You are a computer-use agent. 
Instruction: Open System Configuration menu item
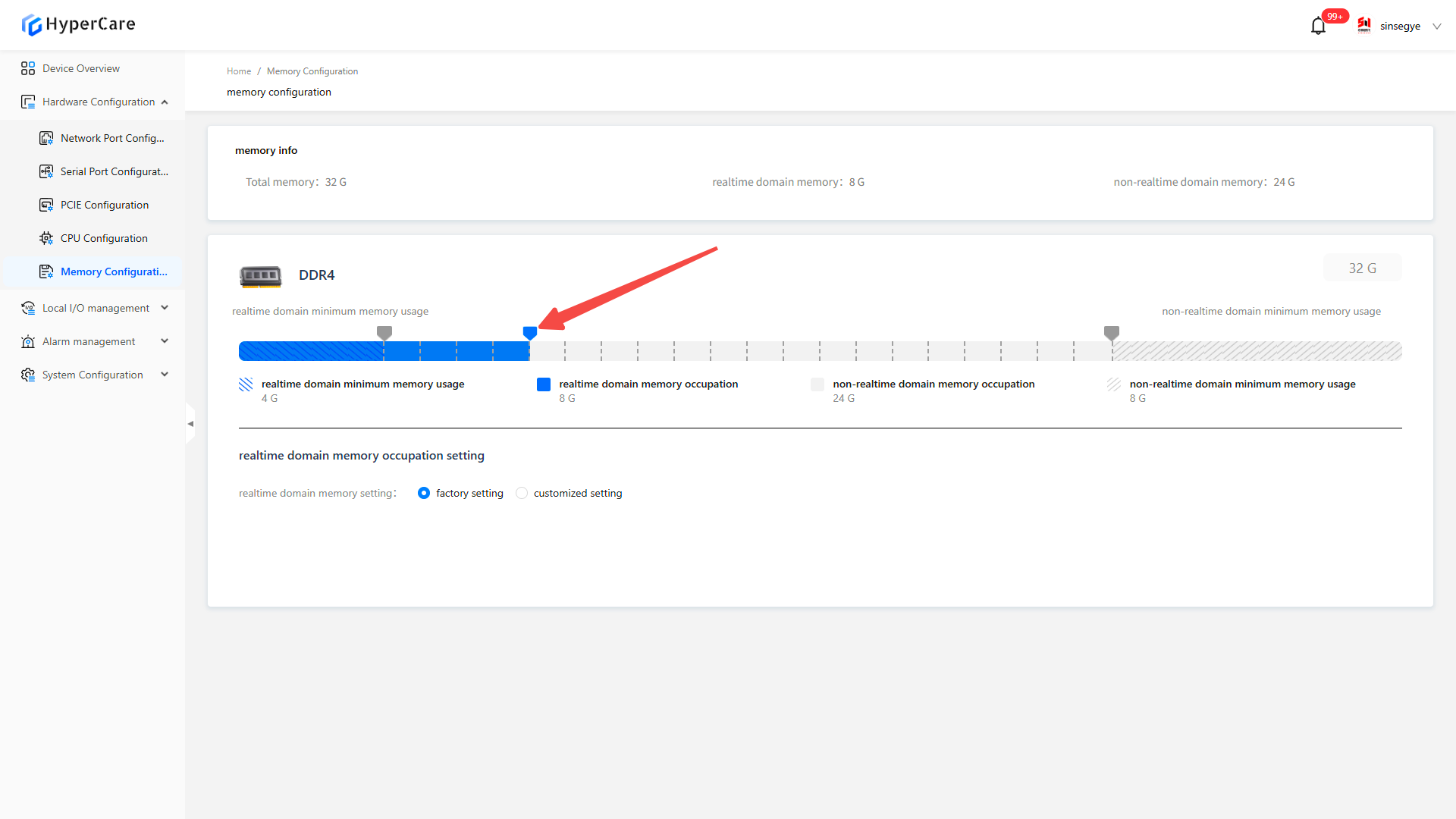tap(93, 375)
